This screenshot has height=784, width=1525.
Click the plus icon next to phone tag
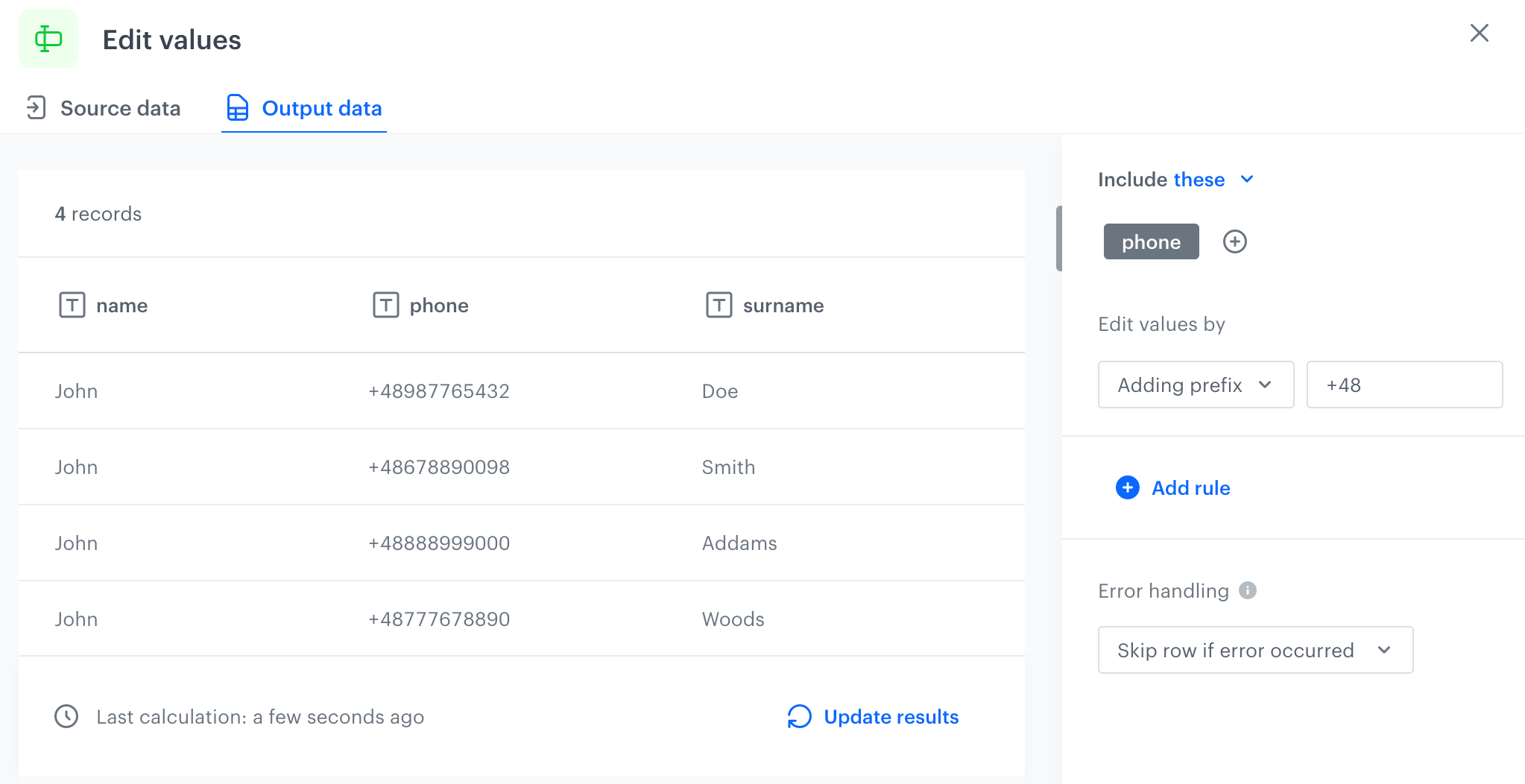pos(1234,241)
